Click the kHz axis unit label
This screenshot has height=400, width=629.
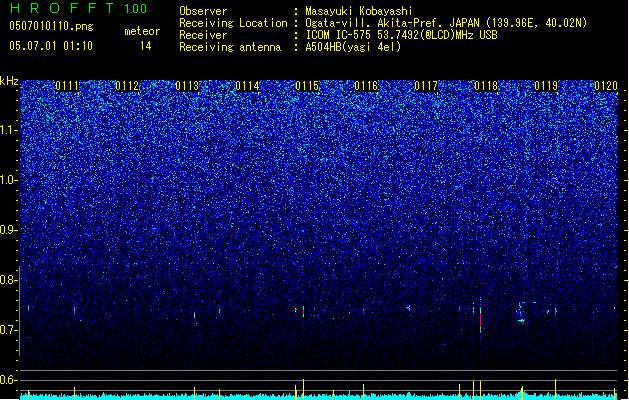9,81
